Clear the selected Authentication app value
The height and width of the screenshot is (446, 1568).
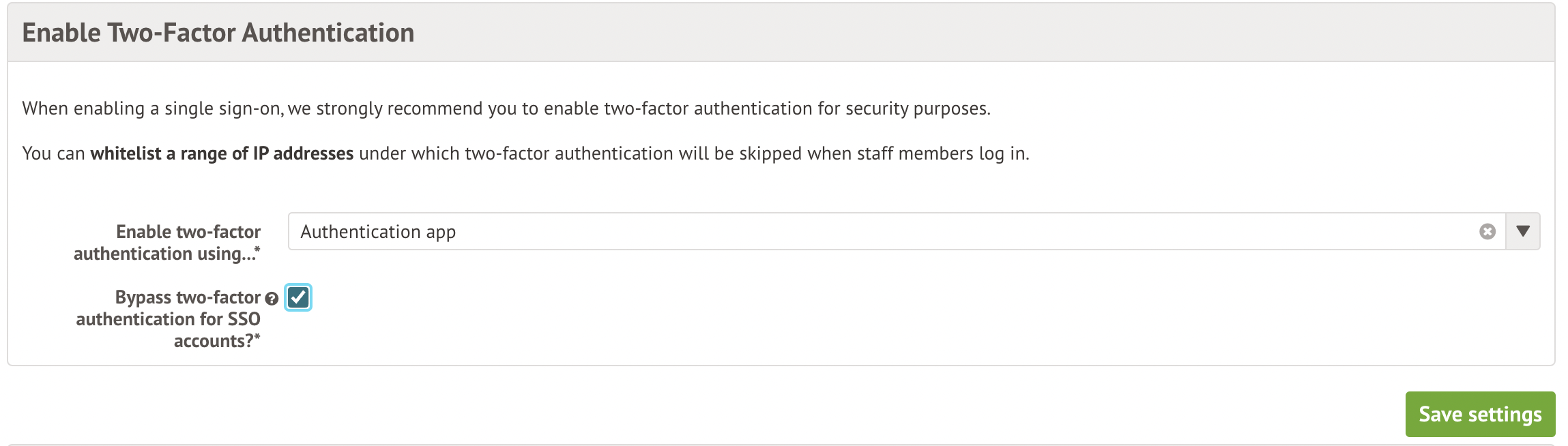pos(1487,232)
